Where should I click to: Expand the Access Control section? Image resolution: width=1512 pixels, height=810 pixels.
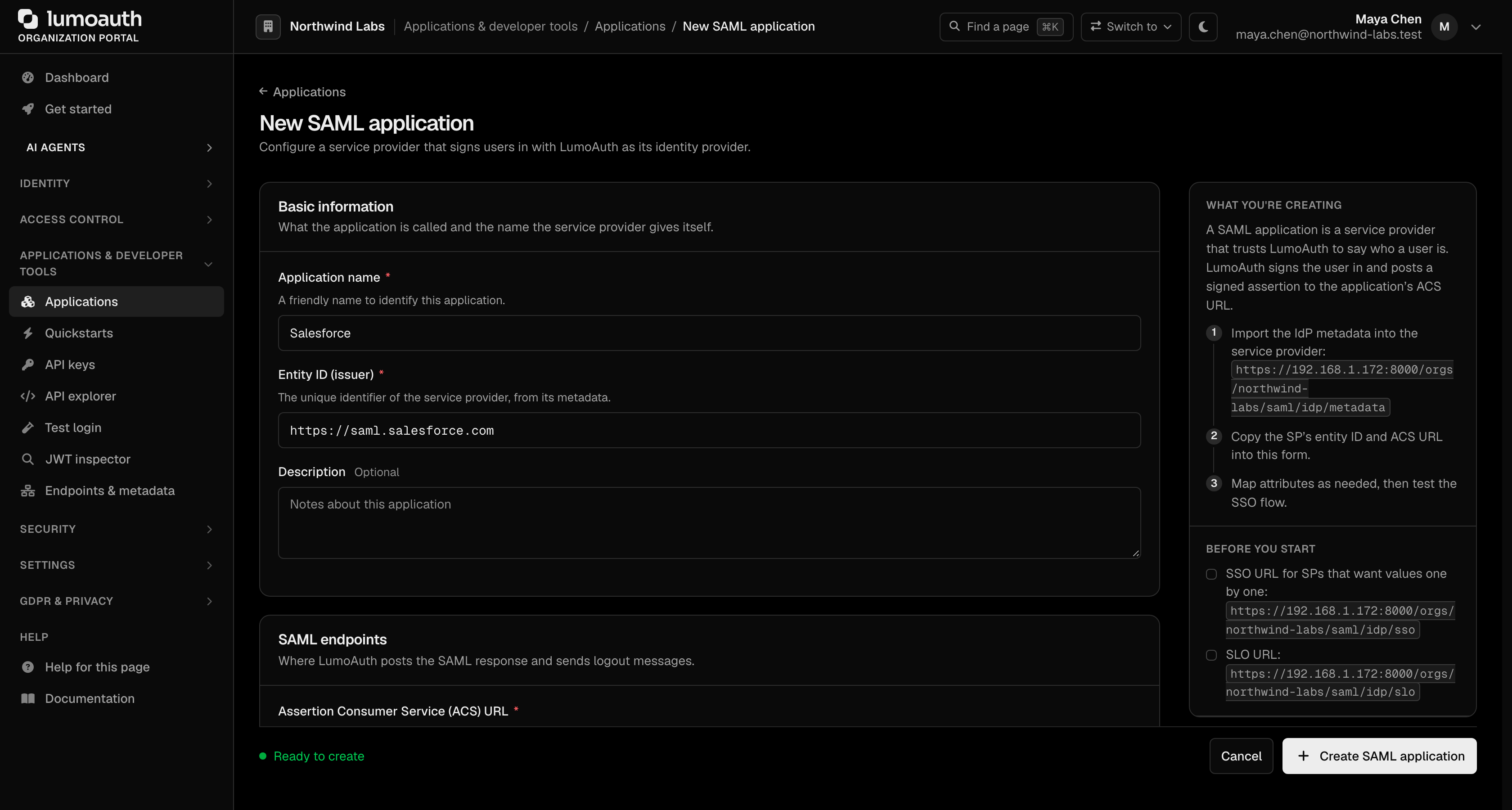coord(116,220)
